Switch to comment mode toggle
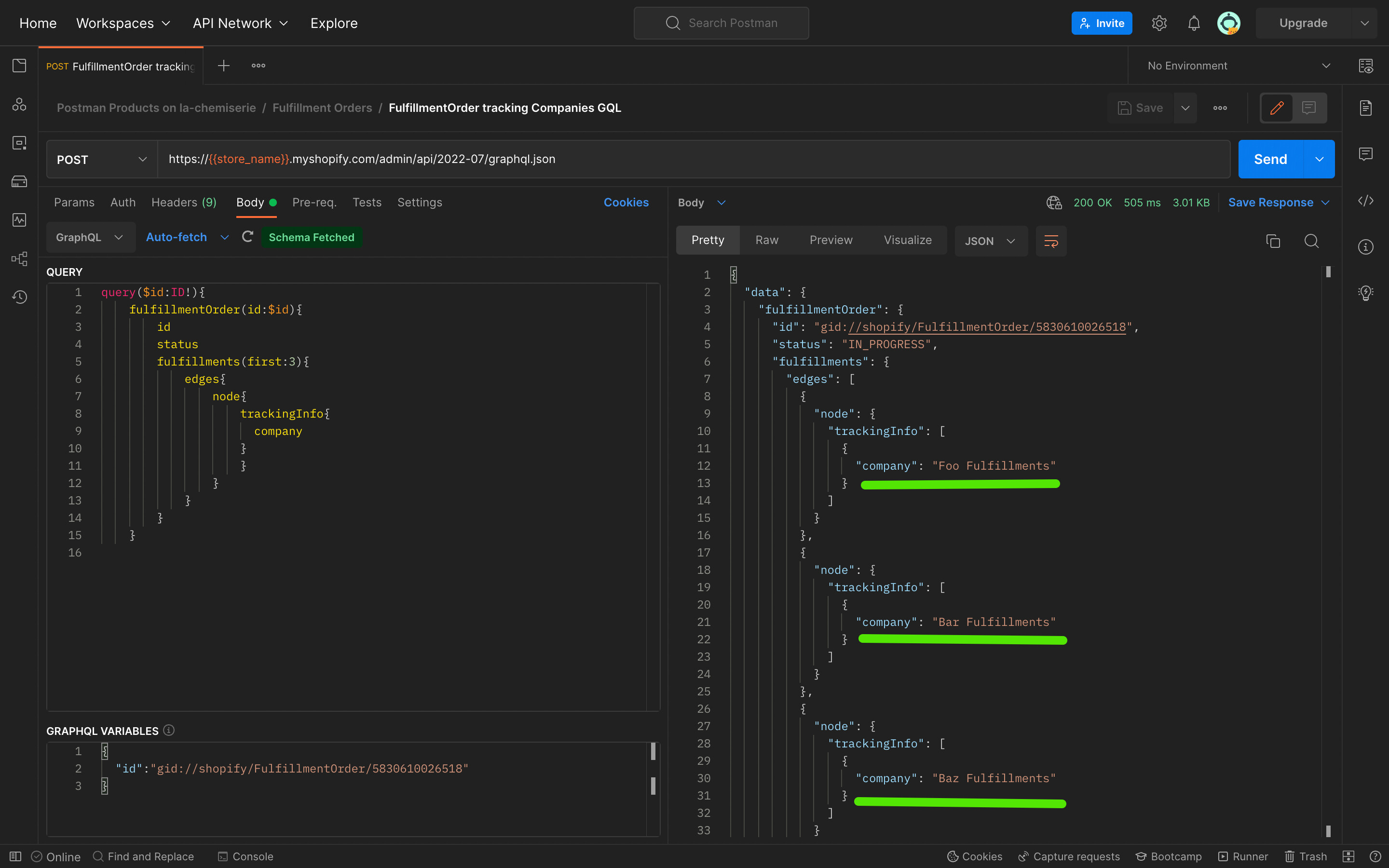Screen dimensions: 1389x868 click(1308, 108)
